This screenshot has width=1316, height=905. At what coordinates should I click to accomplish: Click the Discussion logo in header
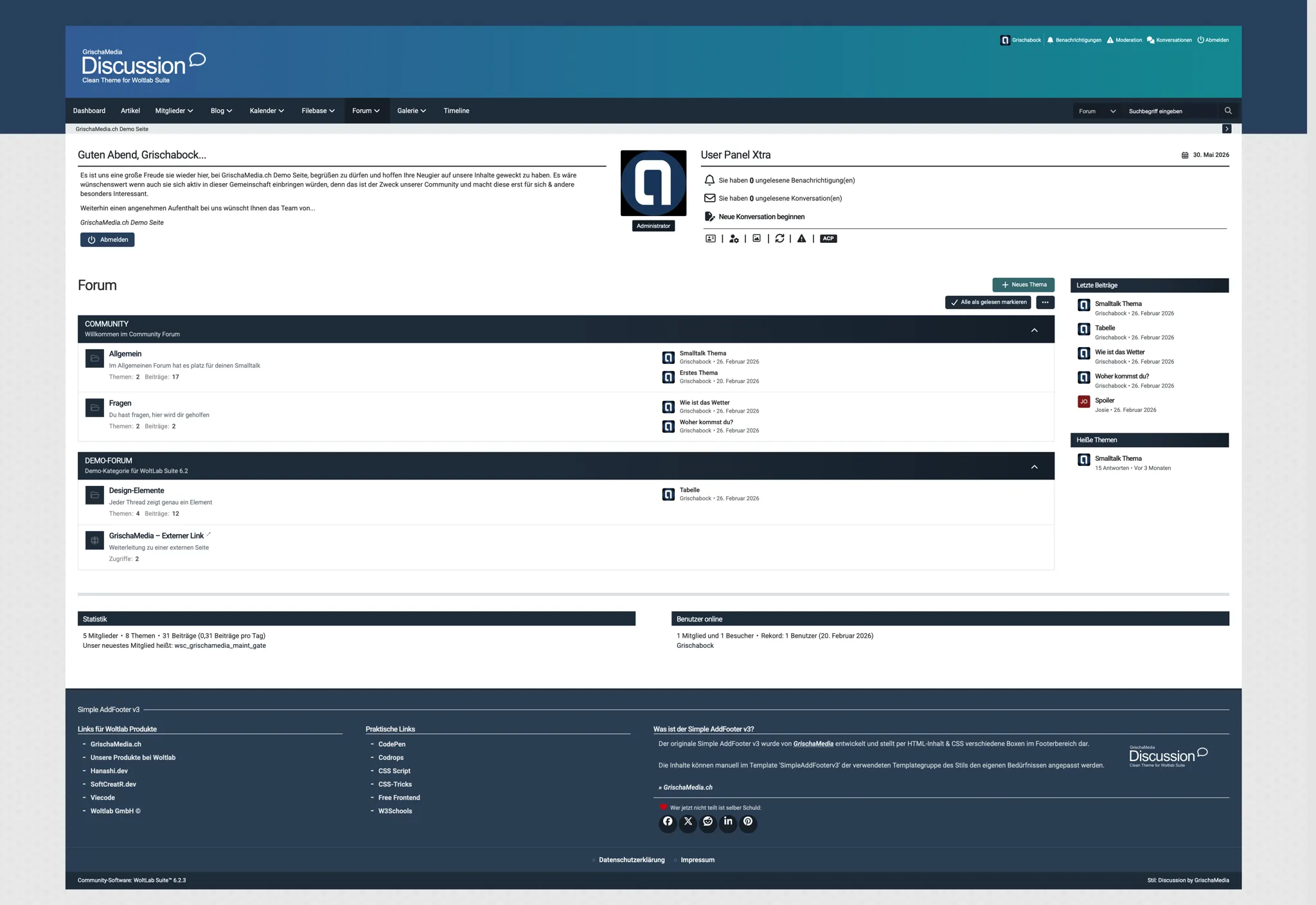[x=144, y=66]
